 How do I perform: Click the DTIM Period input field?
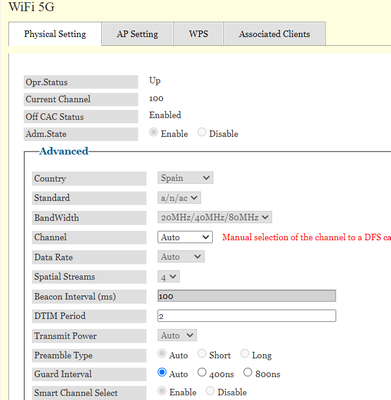[x=247, y=316]
